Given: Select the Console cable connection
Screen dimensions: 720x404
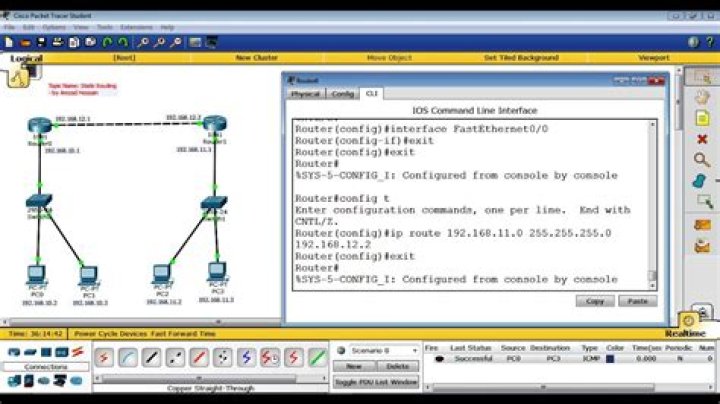Looking at the screenshot, I should click(x=128, y=357).
